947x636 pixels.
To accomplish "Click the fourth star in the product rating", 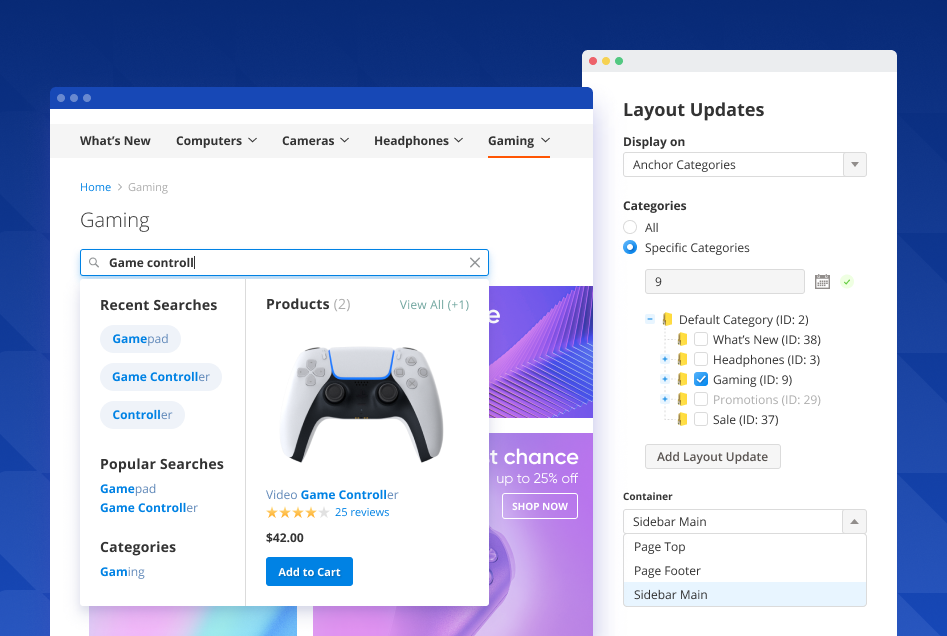I will click(x=310, y=511).
